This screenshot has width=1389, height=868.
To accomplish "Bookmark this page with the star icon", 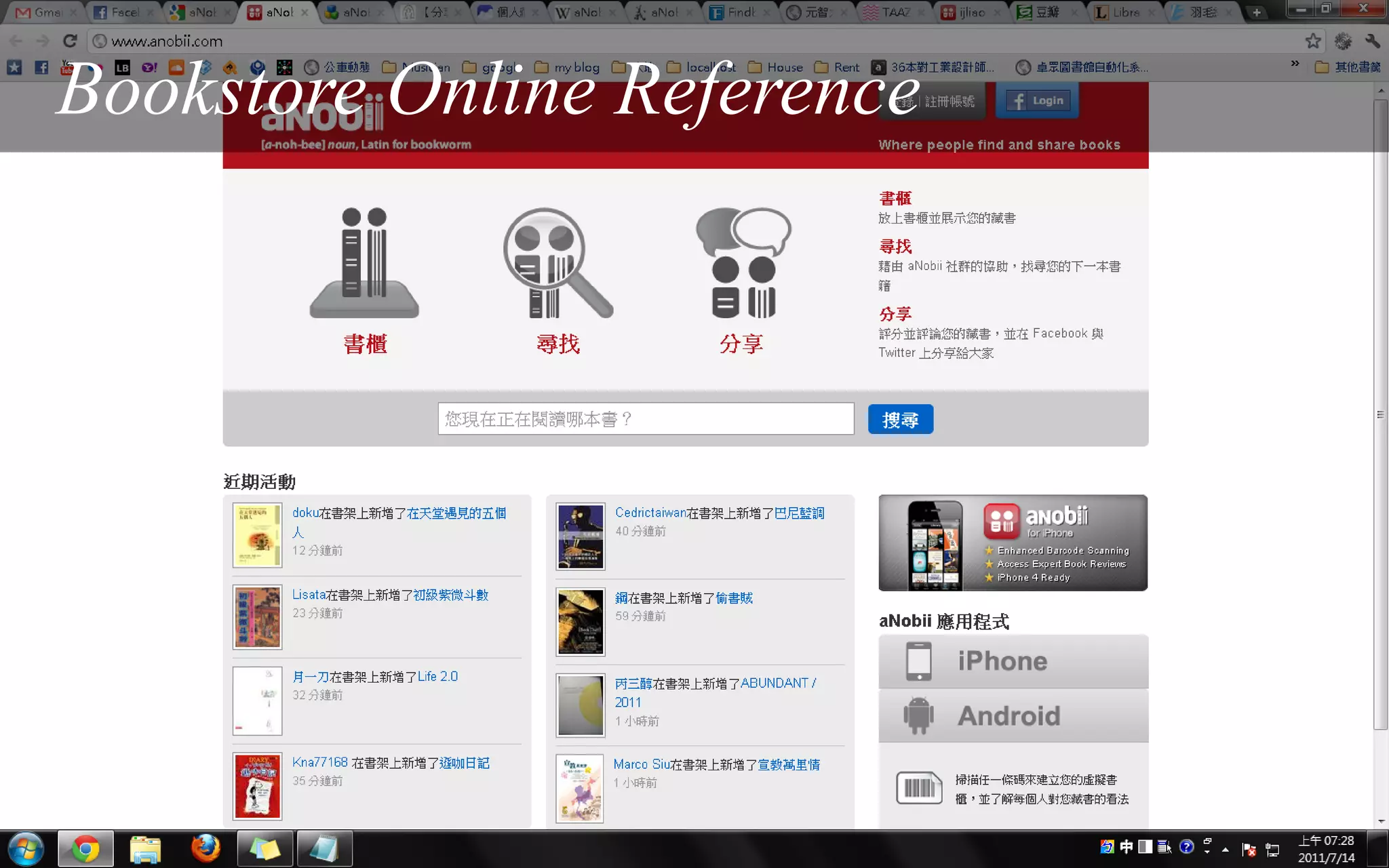I will [1313, 41].
